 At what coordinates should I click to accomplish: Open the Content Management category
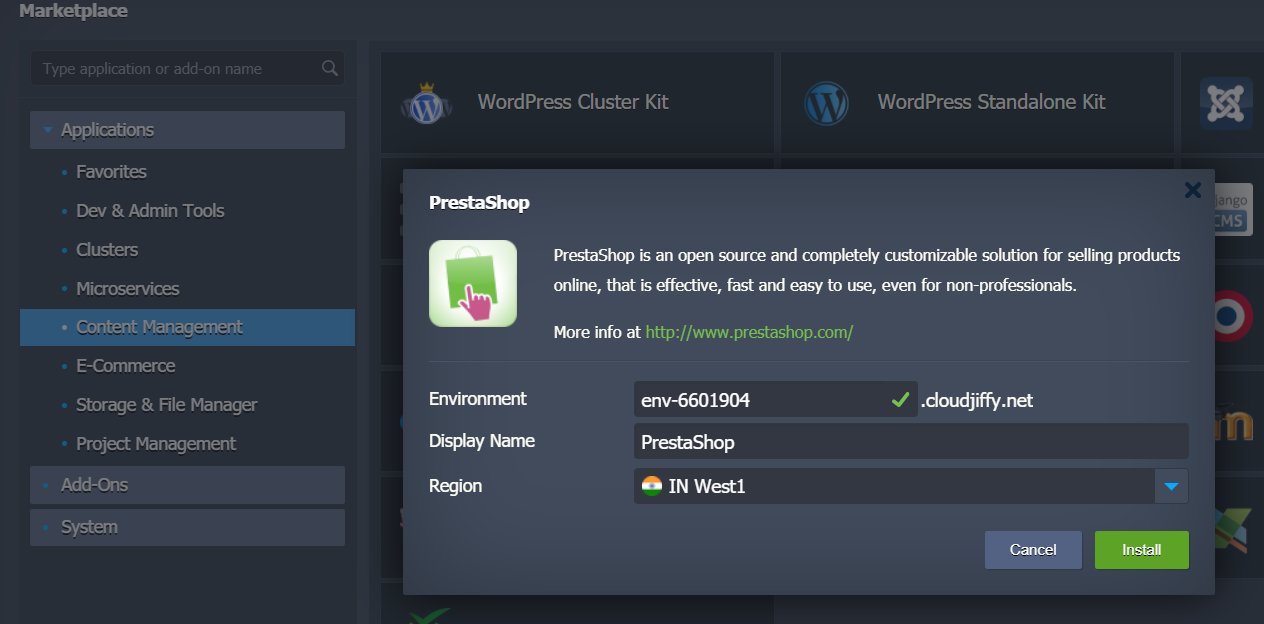[160, 327]
